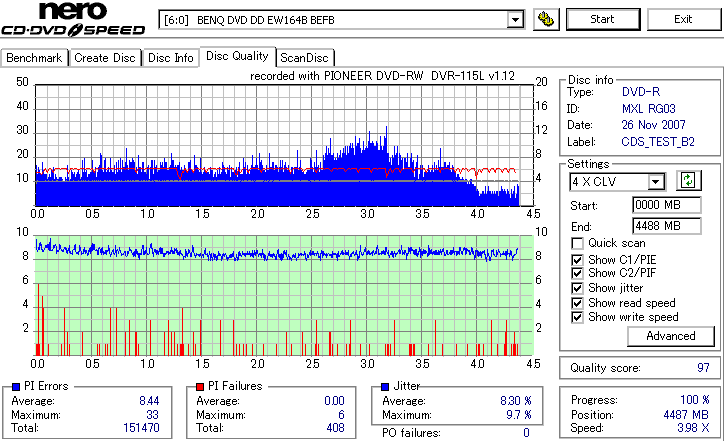Click the Position value 4487 MB
The image size is (724, 441).
click(x=686, y=415)
